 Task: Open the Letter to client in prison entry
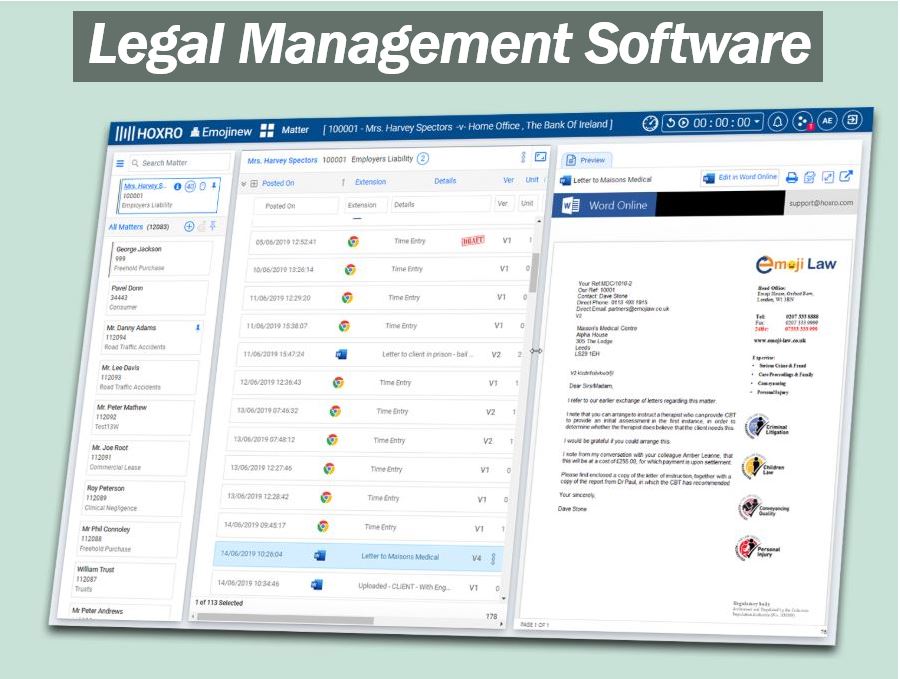(427, 354)
